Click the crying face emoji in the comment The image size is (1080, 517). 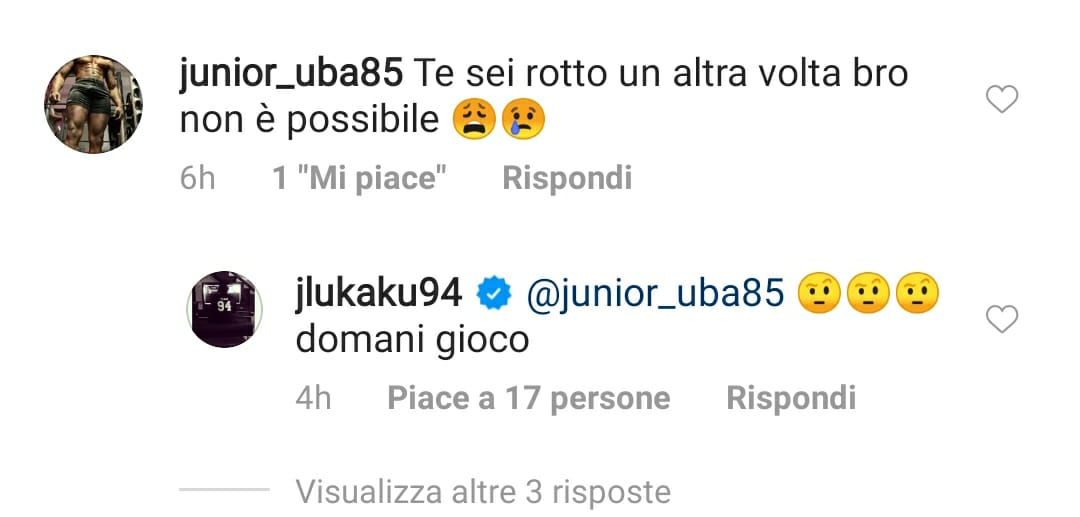click(x=524, y=120)
